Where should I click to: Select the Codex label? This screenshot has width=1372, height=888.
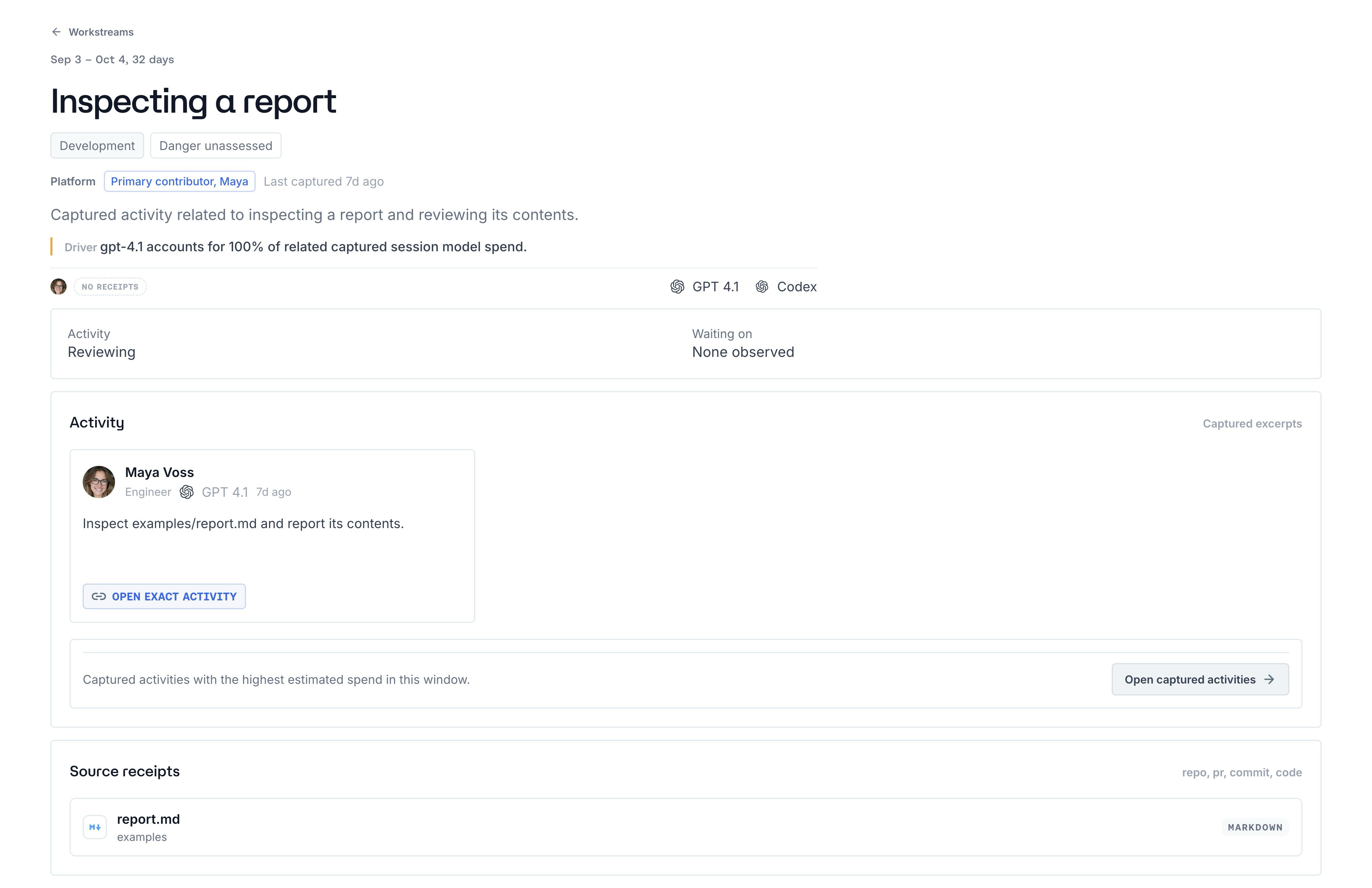coord(797,287)
